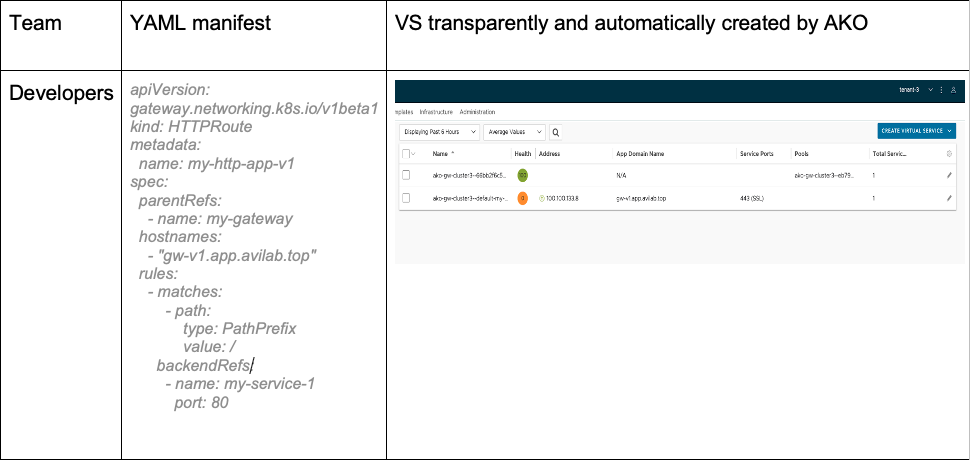Edit the ako-gw-cluster3--66bb2f6c5 virtual service pencil
970x460 pixels.
pyautogui.click(x=949, y=175)
